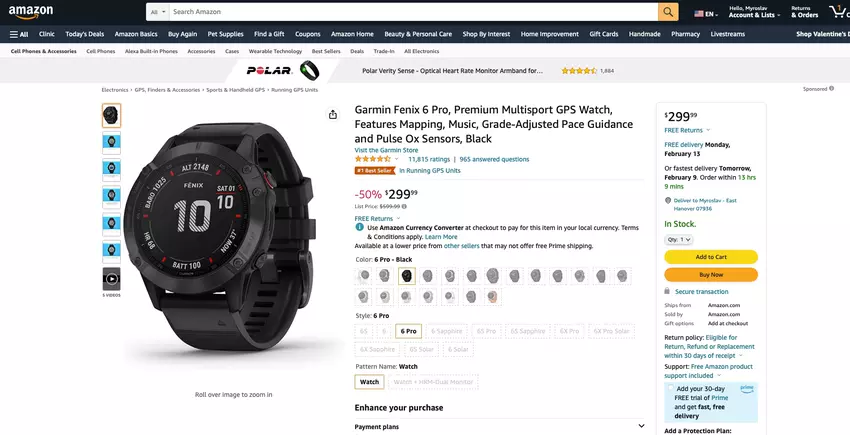Click the orange search magnifier button

[668, 12]
